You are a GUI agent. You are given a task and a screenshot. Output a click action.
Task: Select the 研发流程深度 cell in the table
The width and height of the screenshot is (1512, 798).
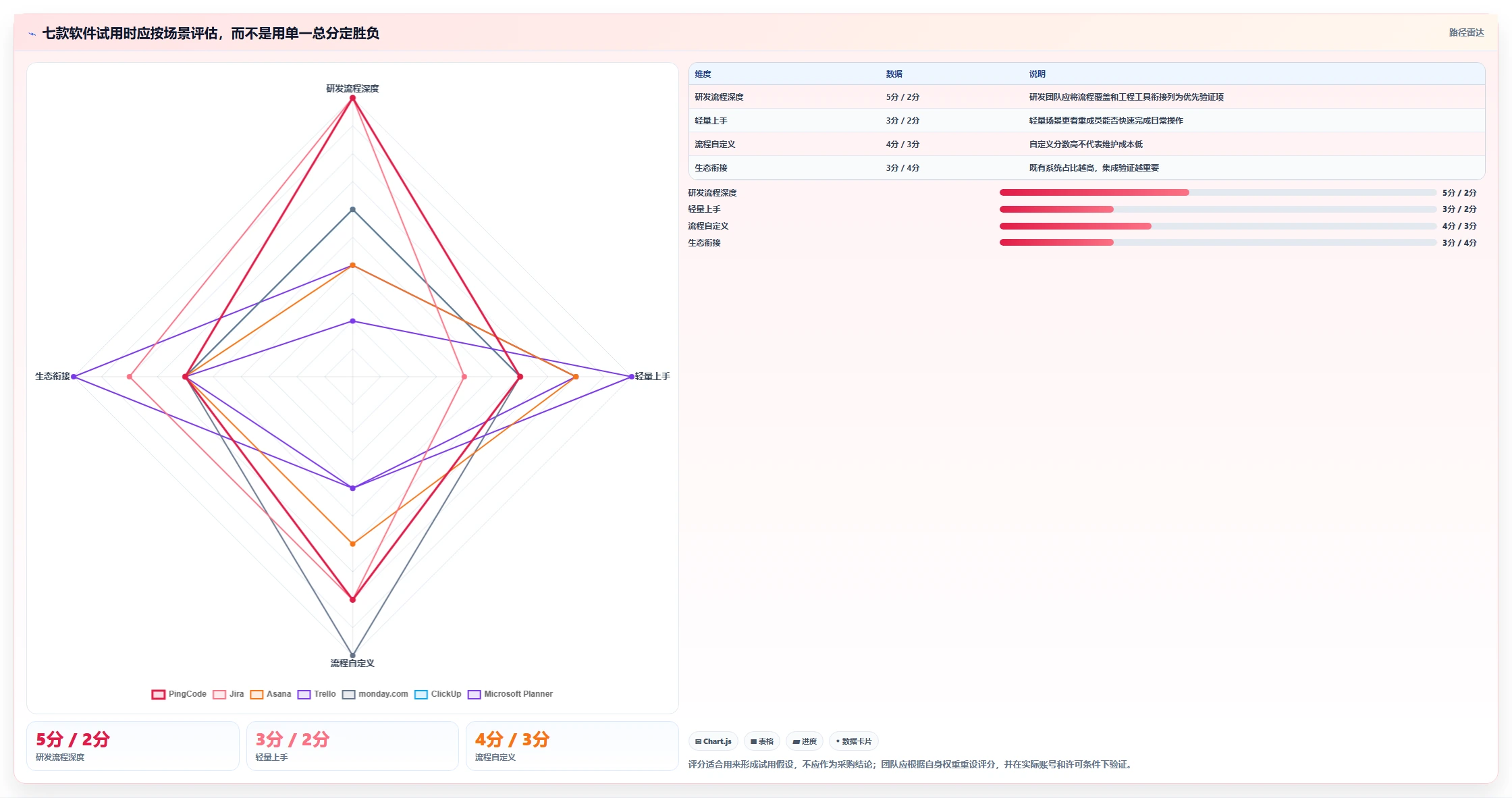click(x=719, y=97)
